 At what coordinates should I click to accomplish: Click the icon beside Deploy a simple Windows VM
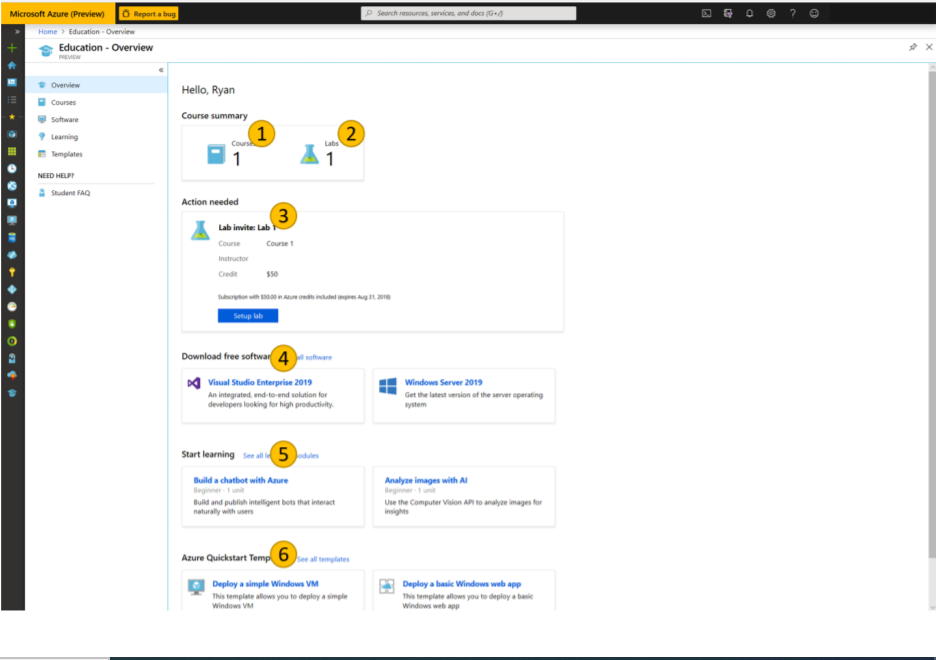pos(196,587)
